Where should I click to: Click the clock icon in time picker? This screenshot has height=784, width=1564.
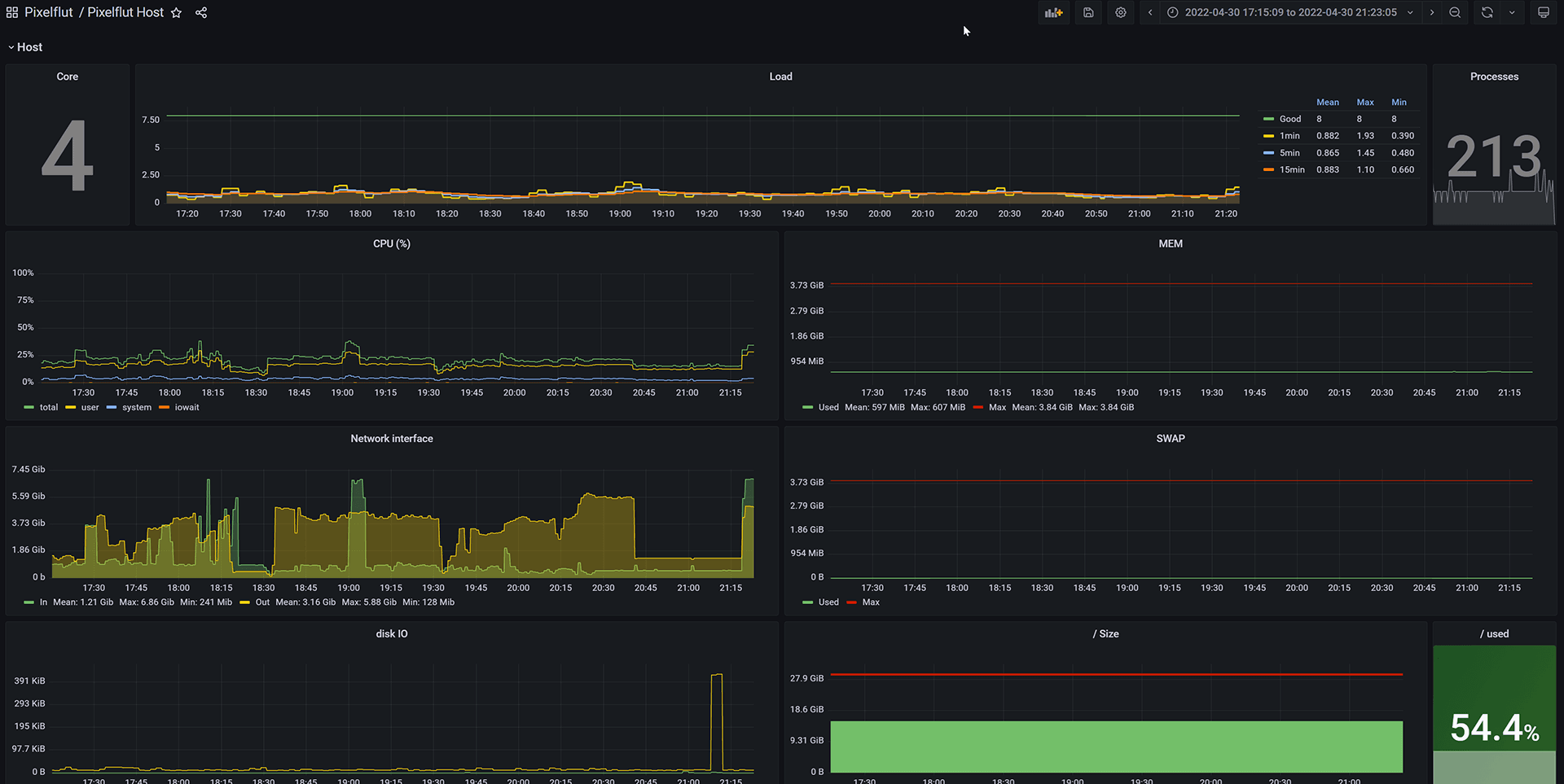(1172, 12)
